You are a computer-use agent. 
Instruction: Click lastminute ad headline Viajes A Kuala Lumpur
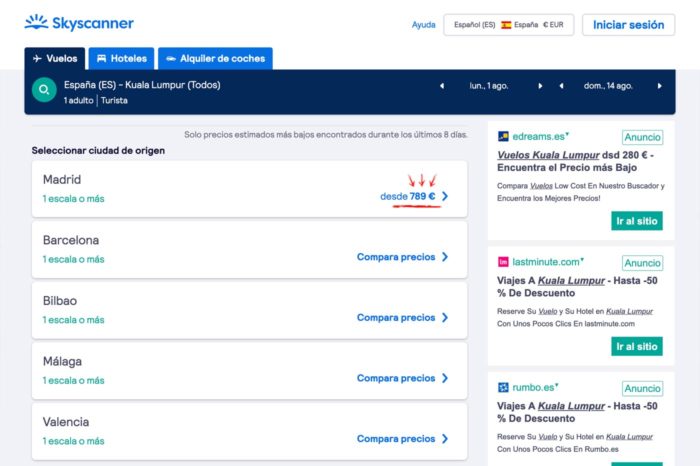point(577,287)
